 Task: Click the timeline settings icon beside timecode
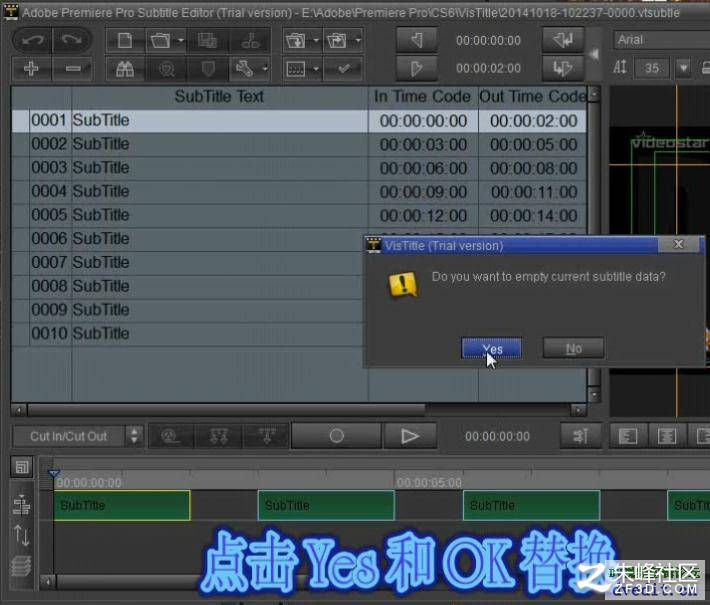point(580,436)
